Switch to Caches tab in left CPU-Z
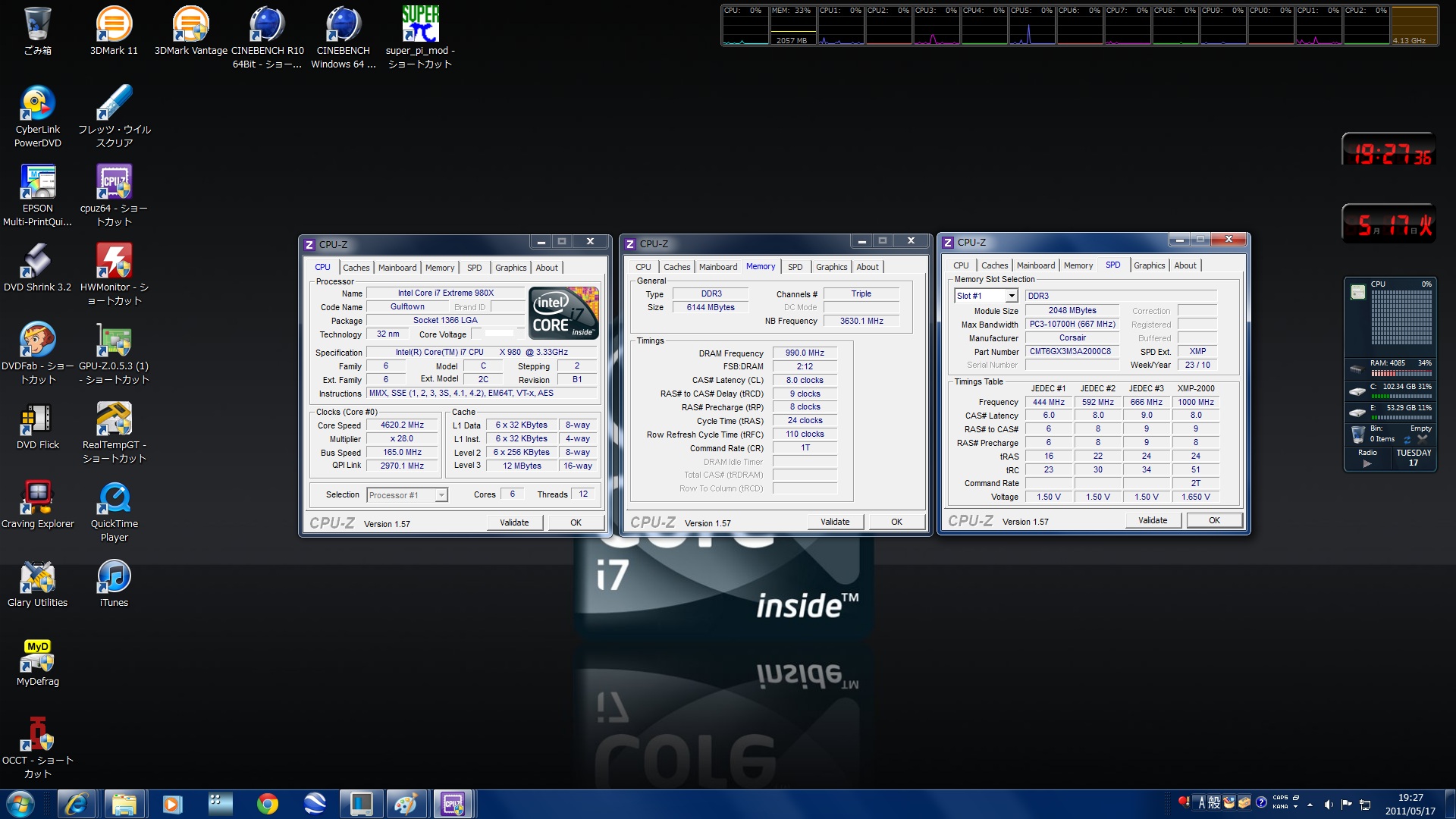 [x=356, y=268]
